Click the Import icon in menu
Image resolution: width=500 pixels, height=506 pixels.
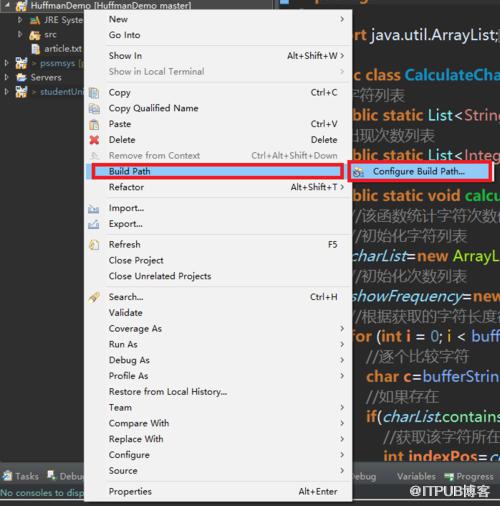click(94, 209)
